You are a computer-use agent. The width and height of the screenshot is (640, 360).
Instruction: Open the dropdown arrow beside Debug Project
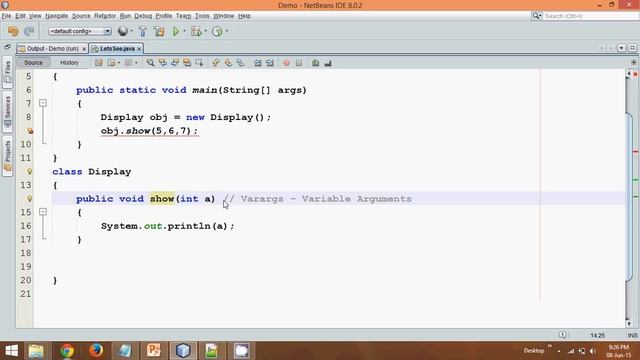pos(205,31)
